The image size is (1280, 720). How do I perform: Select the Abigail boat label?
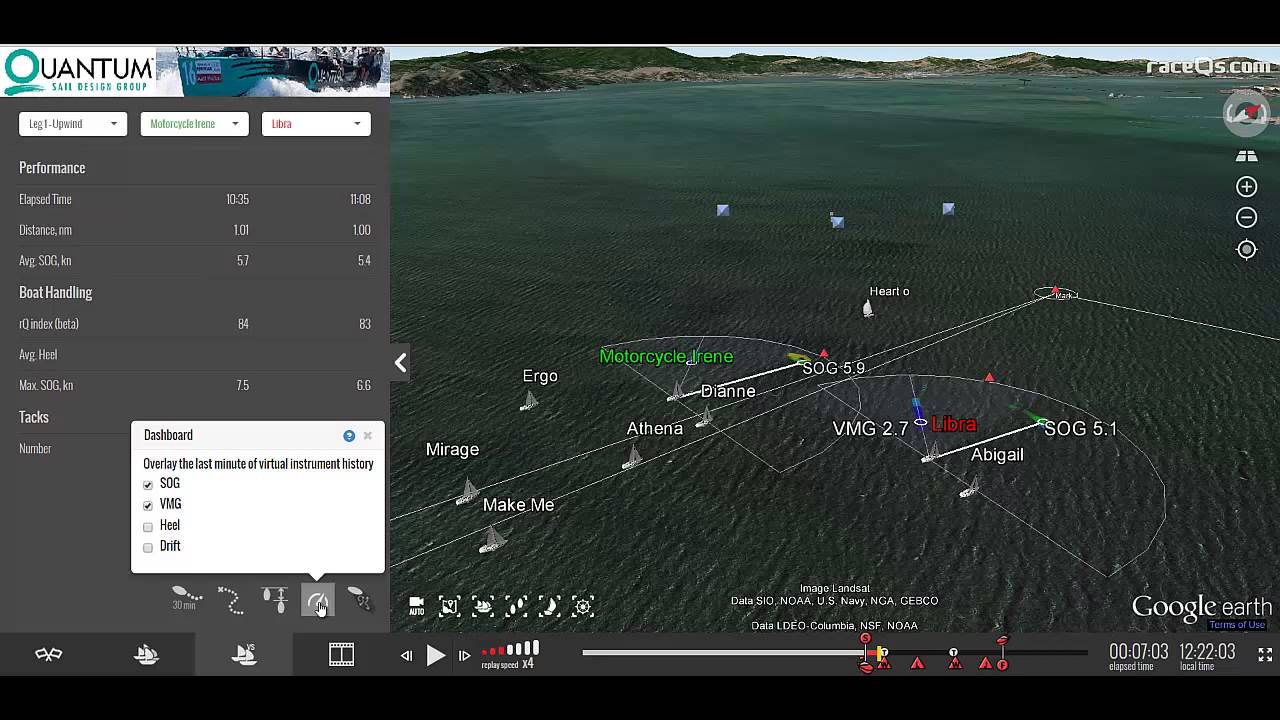(997, 455)
